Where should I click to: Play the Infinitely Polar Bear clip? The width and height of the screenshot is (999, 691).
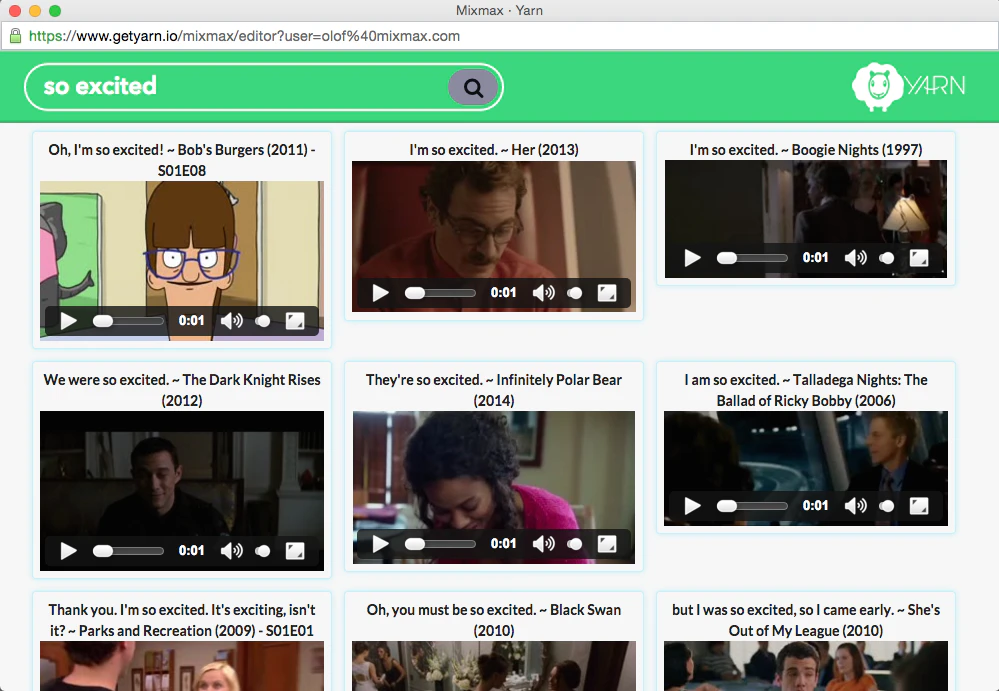coord(380,544)
